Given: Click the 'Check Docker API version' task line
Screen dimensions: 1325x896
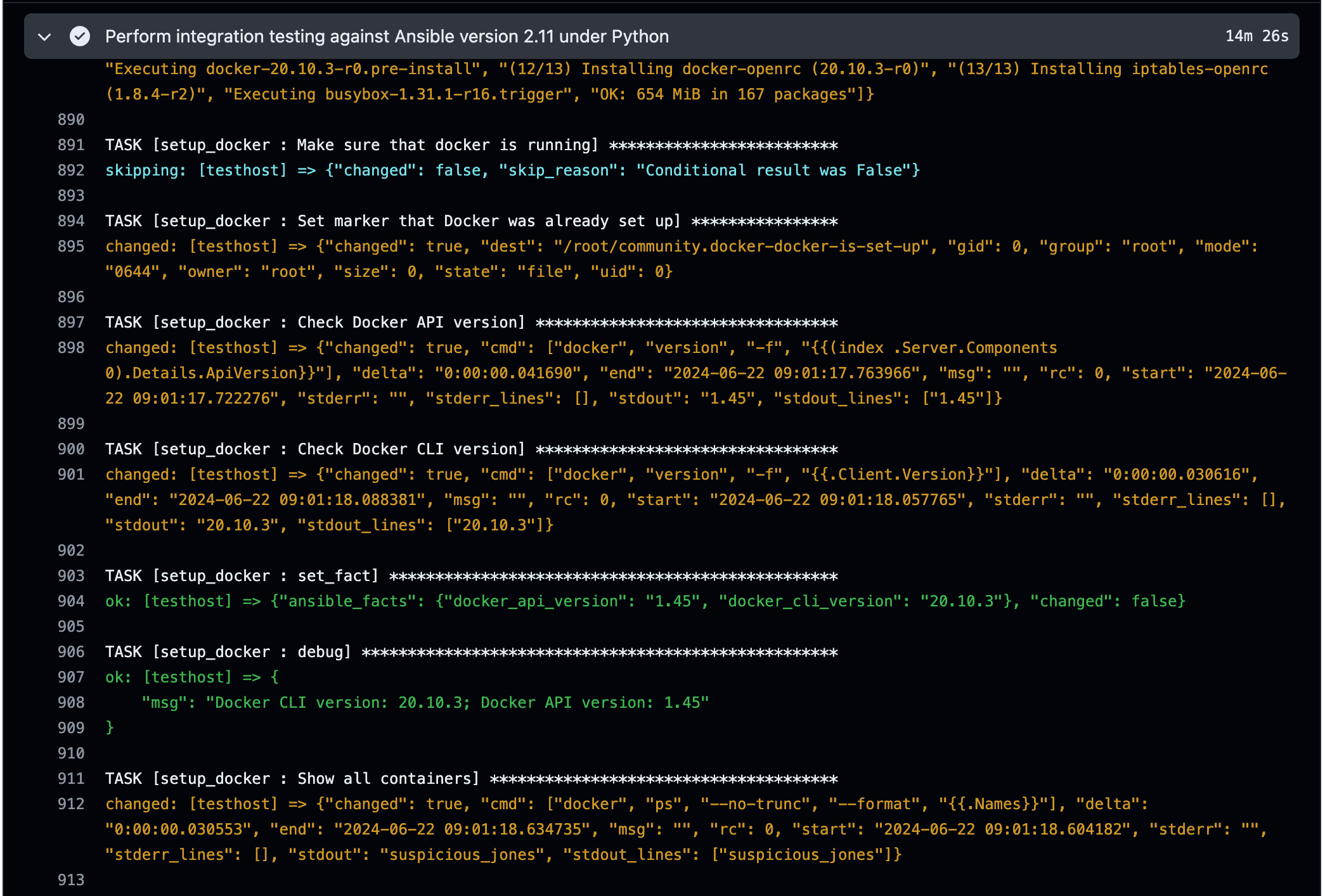Looking at the screenshot, I should (471, 323).
